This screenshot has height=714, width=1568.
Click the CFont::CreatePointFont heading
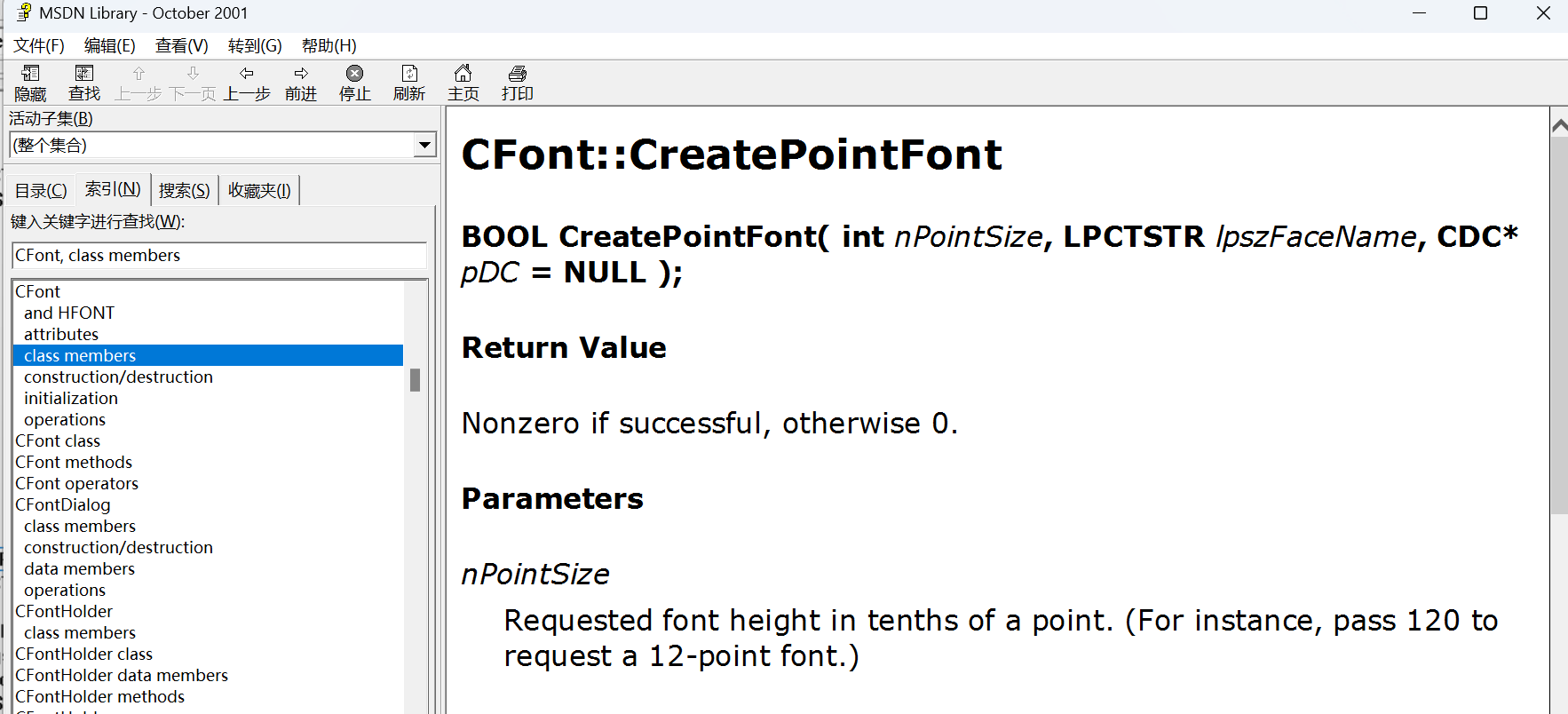coord(732,155)
